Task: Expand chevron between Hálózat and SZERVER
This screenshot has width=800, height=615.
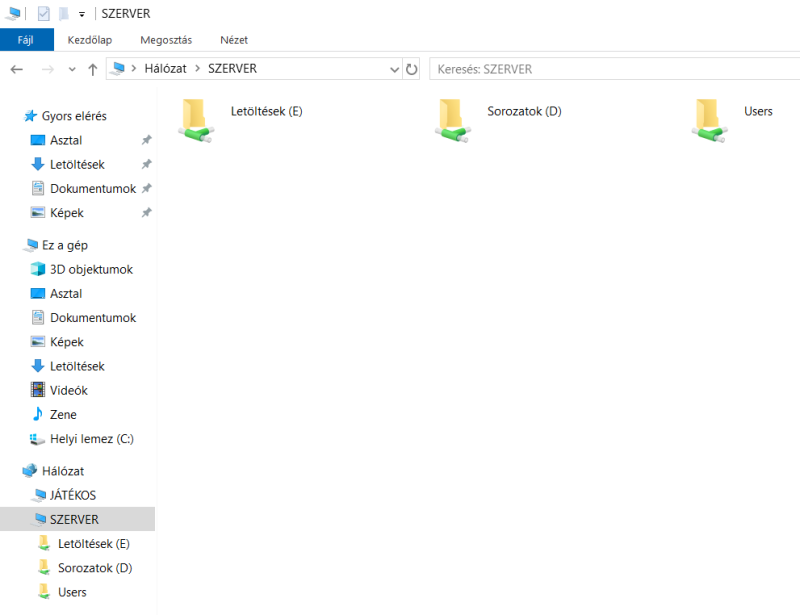Action: pos(197,68)
